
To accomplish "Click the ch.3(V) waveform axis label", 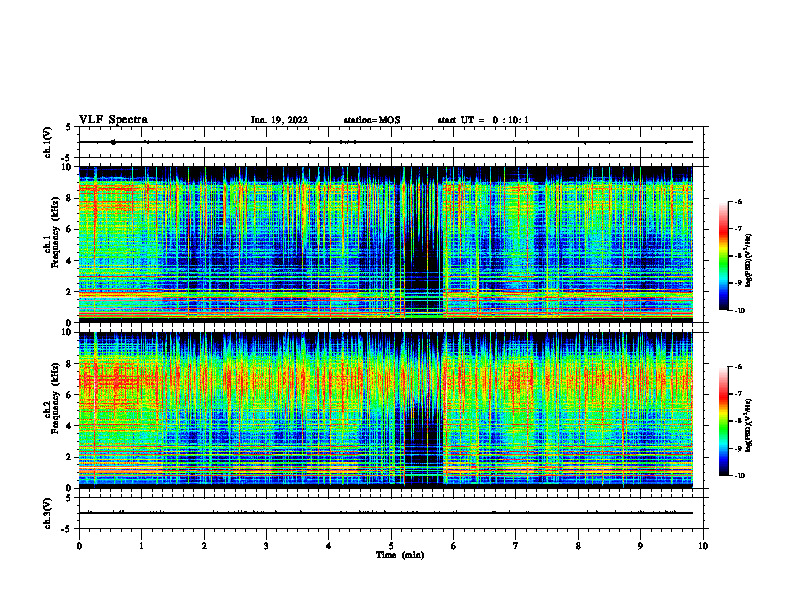I will click(x=48, y=513).
